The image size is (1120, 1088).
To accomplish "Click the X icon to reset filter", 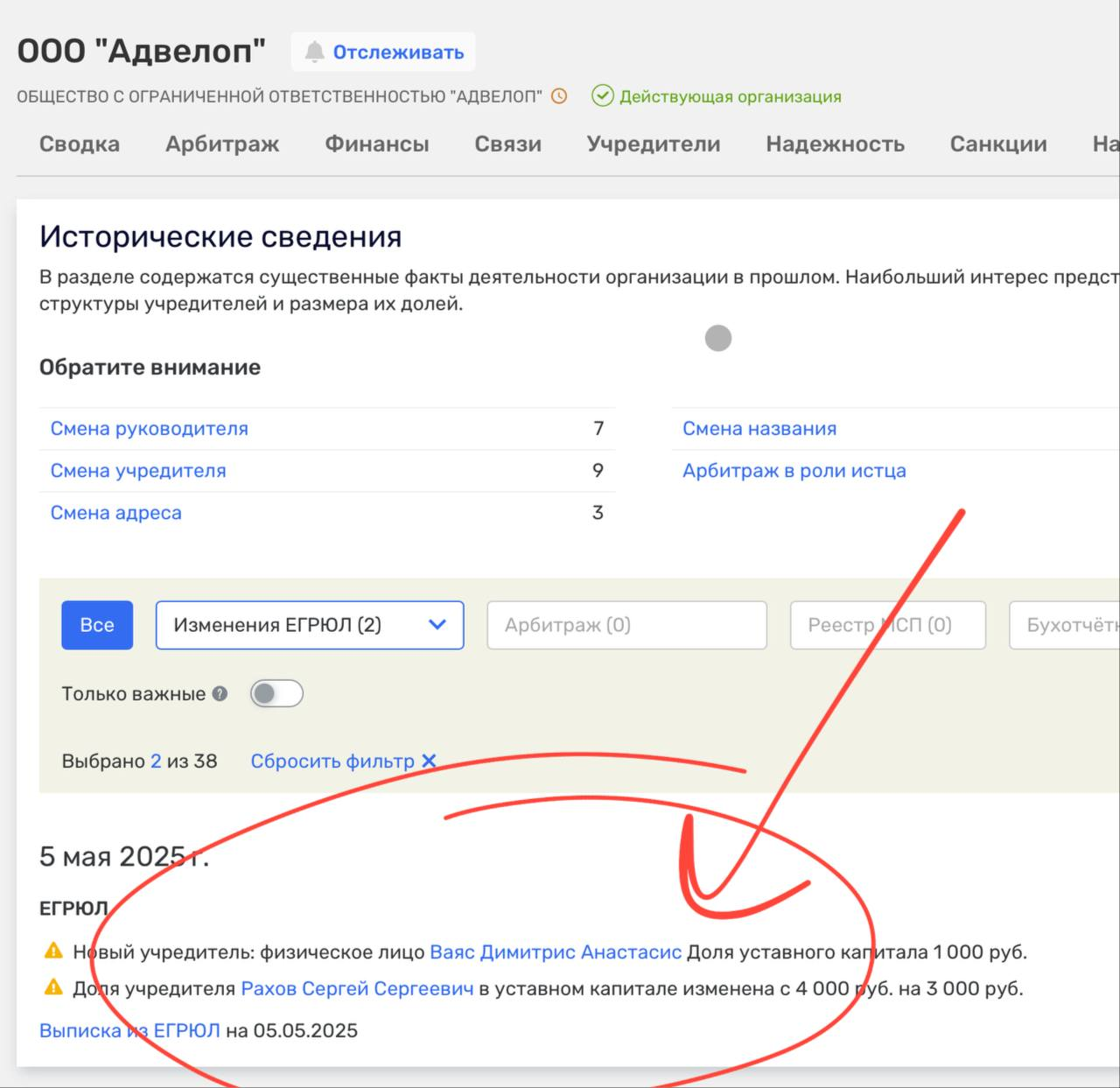I will [x=429, y=761].
